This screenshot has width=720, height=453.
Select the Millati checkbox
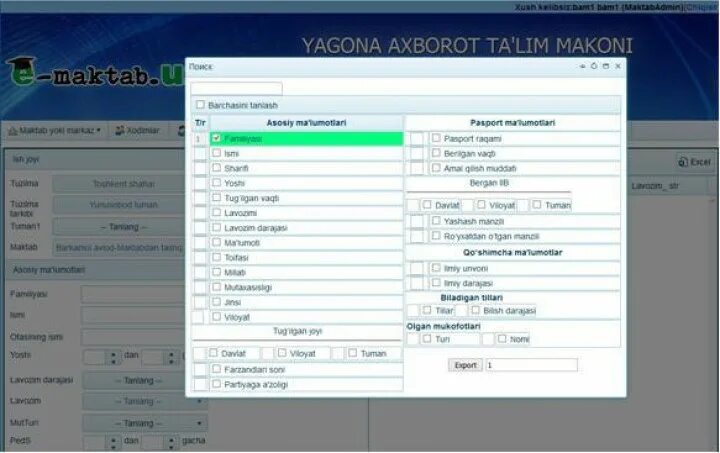pos(216,272)
